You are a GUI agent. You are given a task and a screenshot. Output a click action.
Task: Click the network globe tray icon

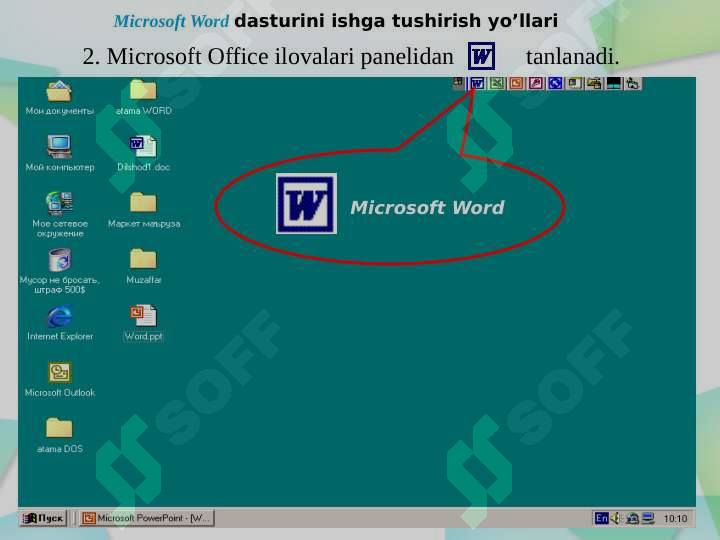point(632,518)
